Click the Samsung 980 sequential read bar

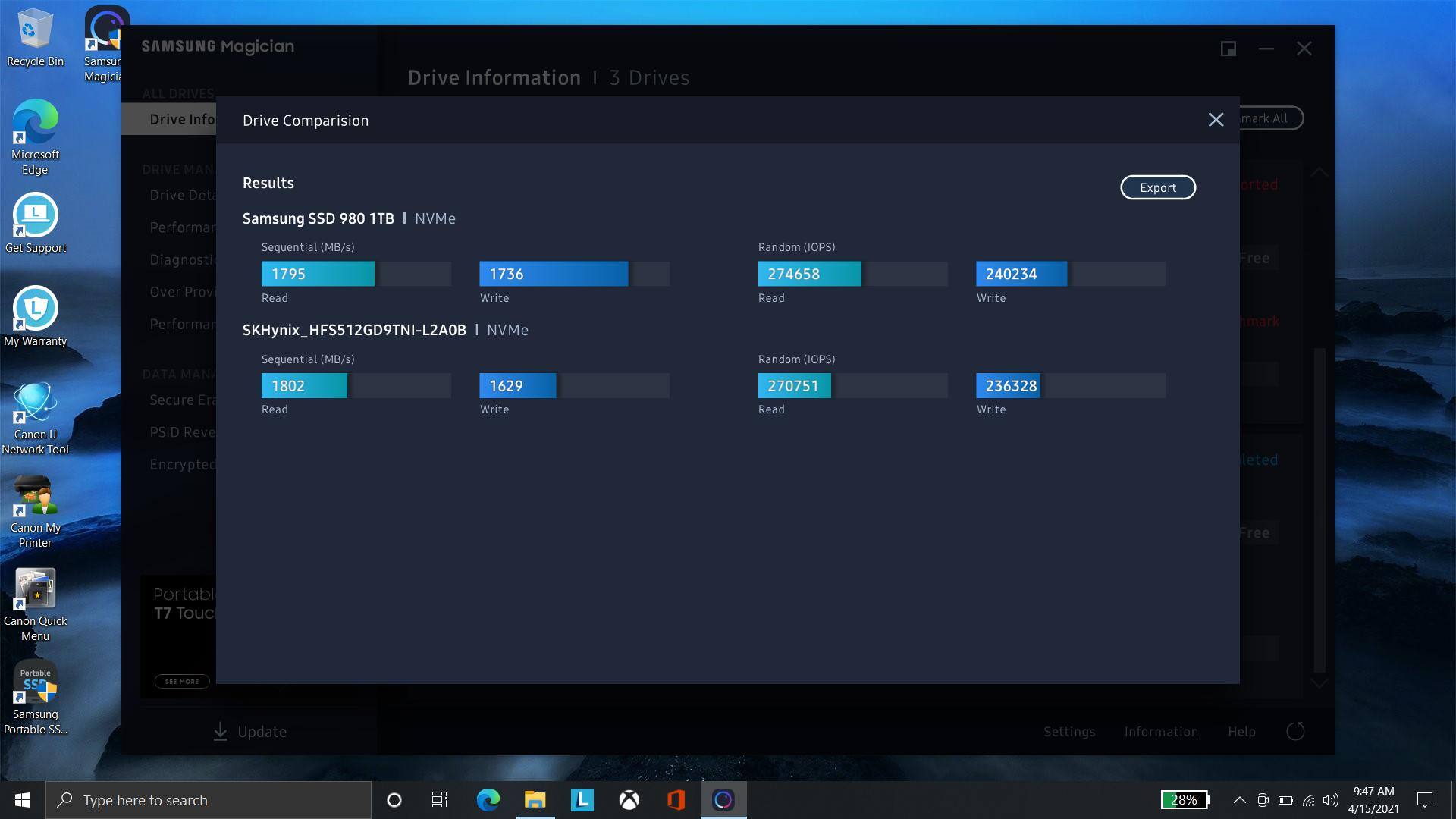point(318,274)
